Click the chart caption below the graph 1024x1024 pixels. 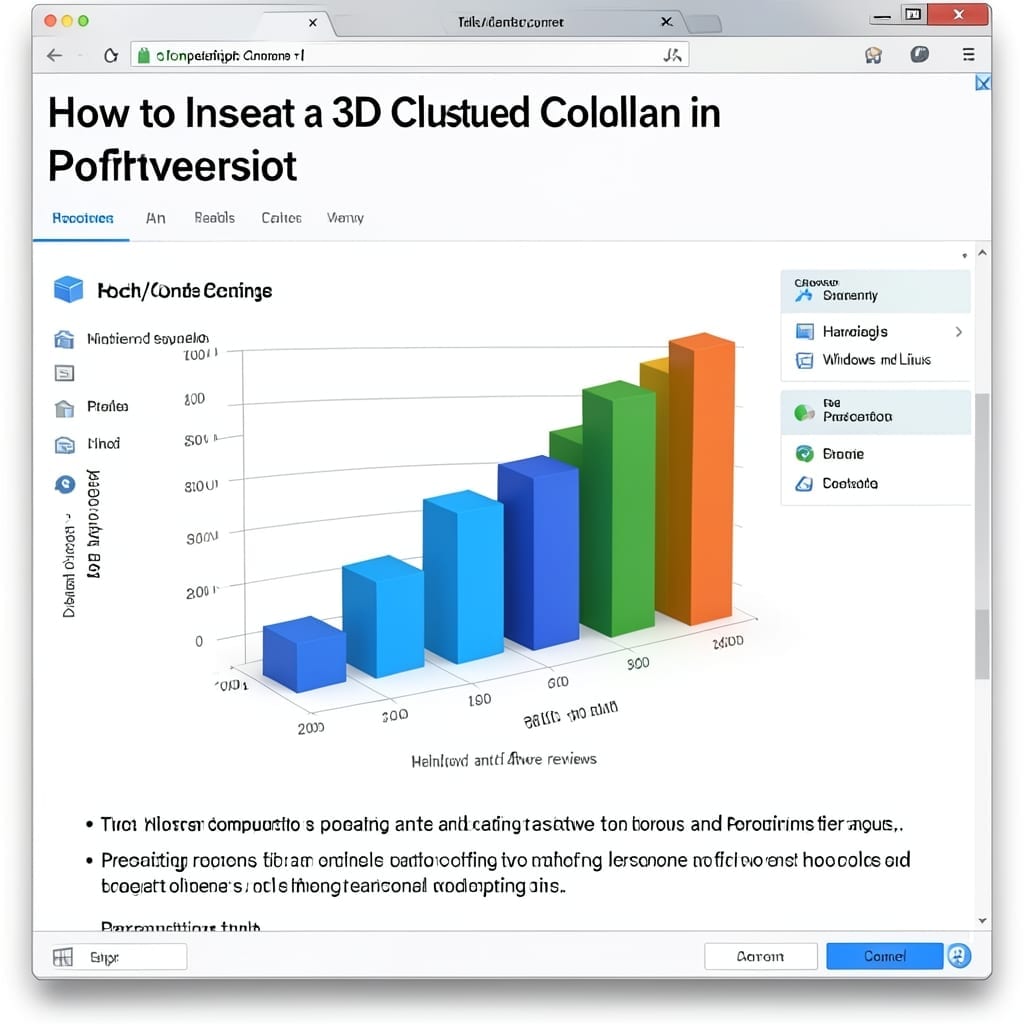click(x=504, y=760)
